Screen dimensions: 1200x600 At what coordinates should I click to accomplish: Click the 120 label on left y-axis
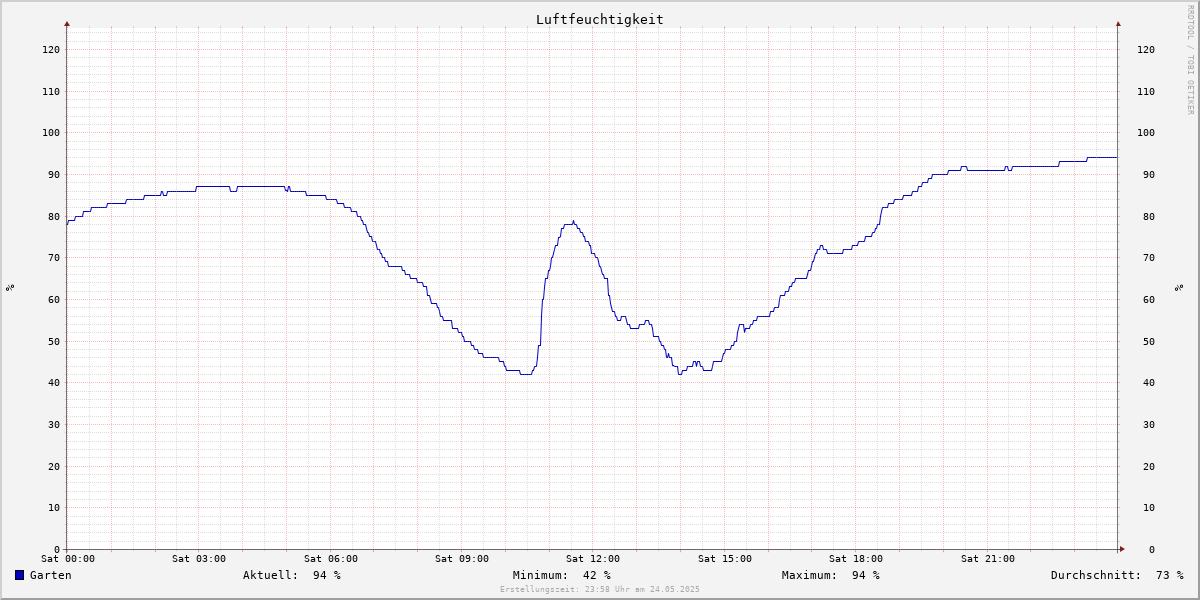point(51,49)
